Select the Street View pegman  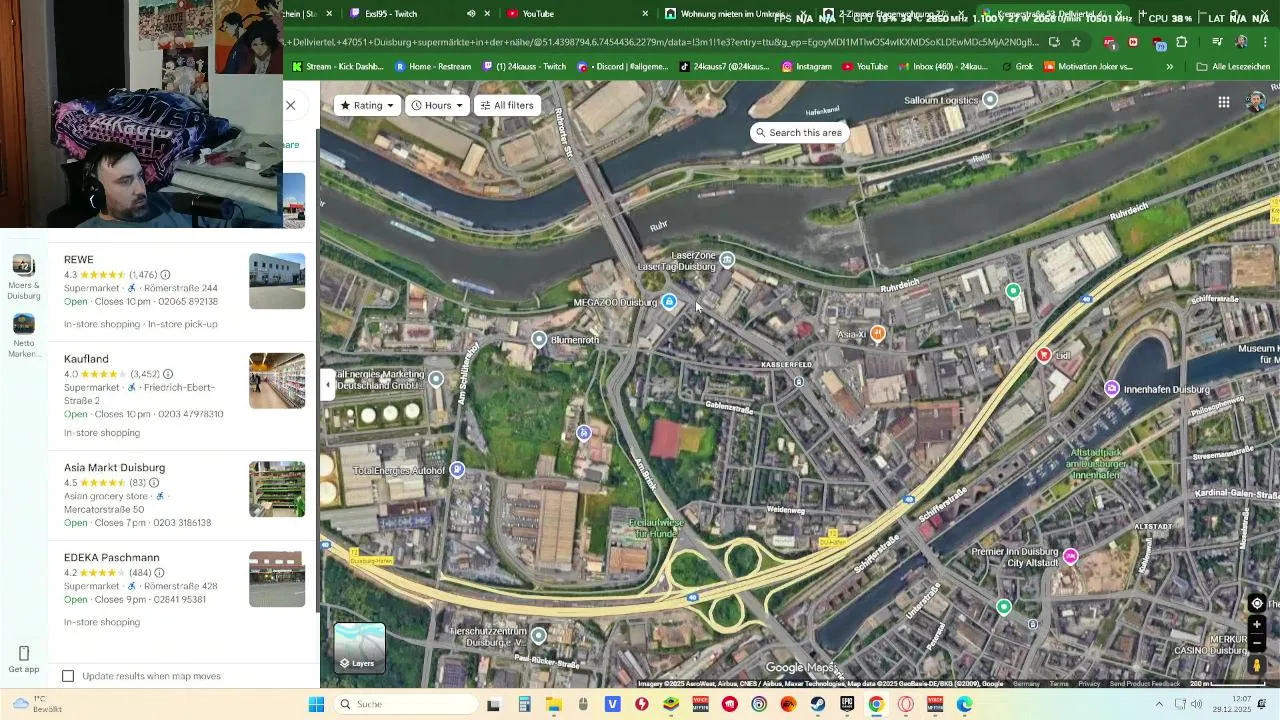click(x=1257, y=664)
